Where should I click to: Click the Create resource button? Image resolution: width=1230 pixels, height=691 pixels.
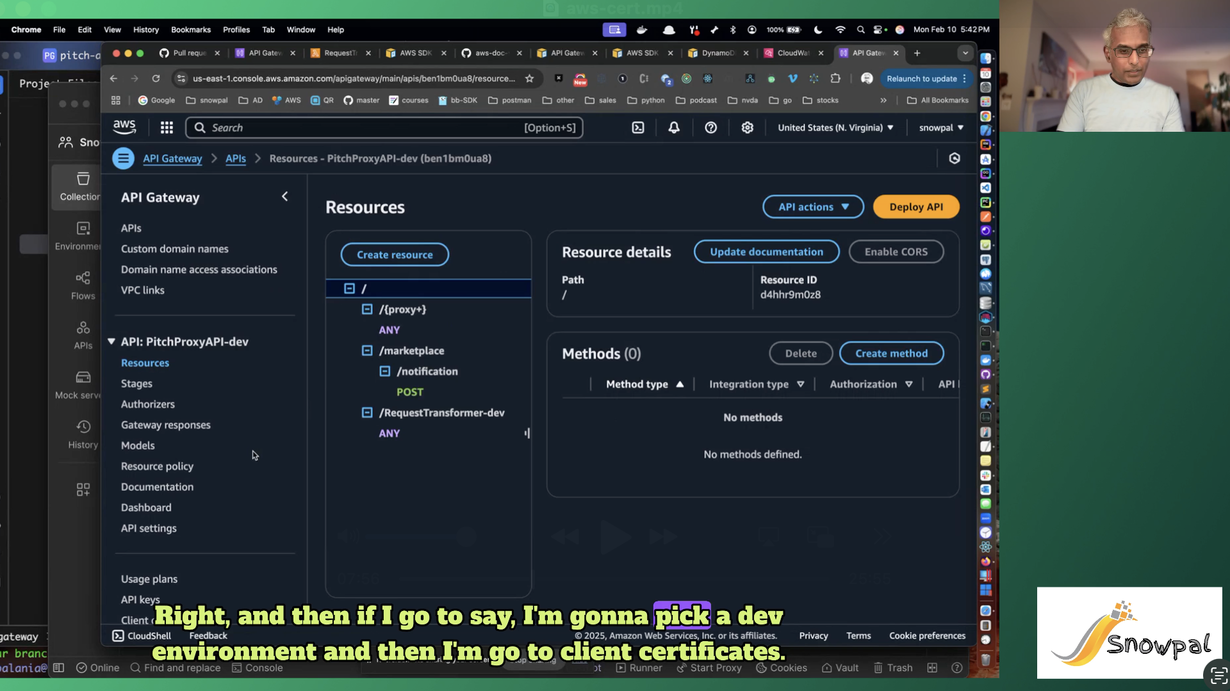click(x=395, y=255)
